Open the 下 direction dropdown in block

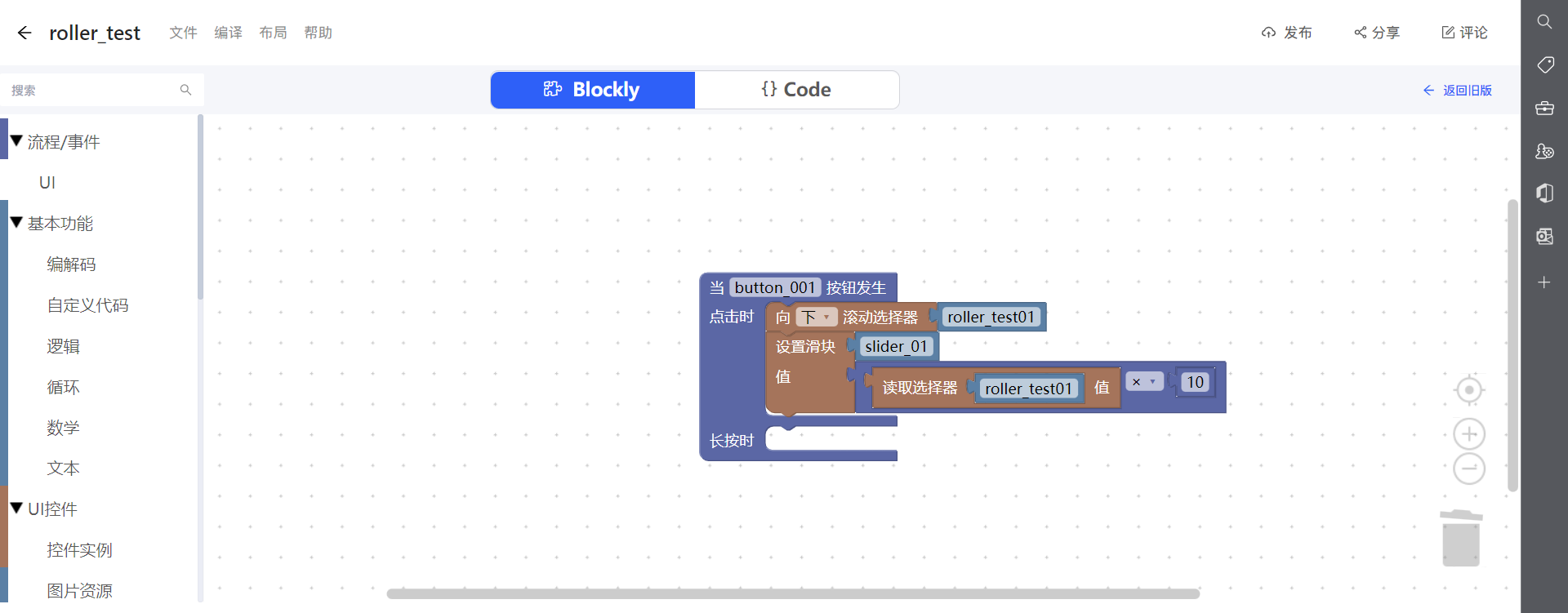point(816,317)
